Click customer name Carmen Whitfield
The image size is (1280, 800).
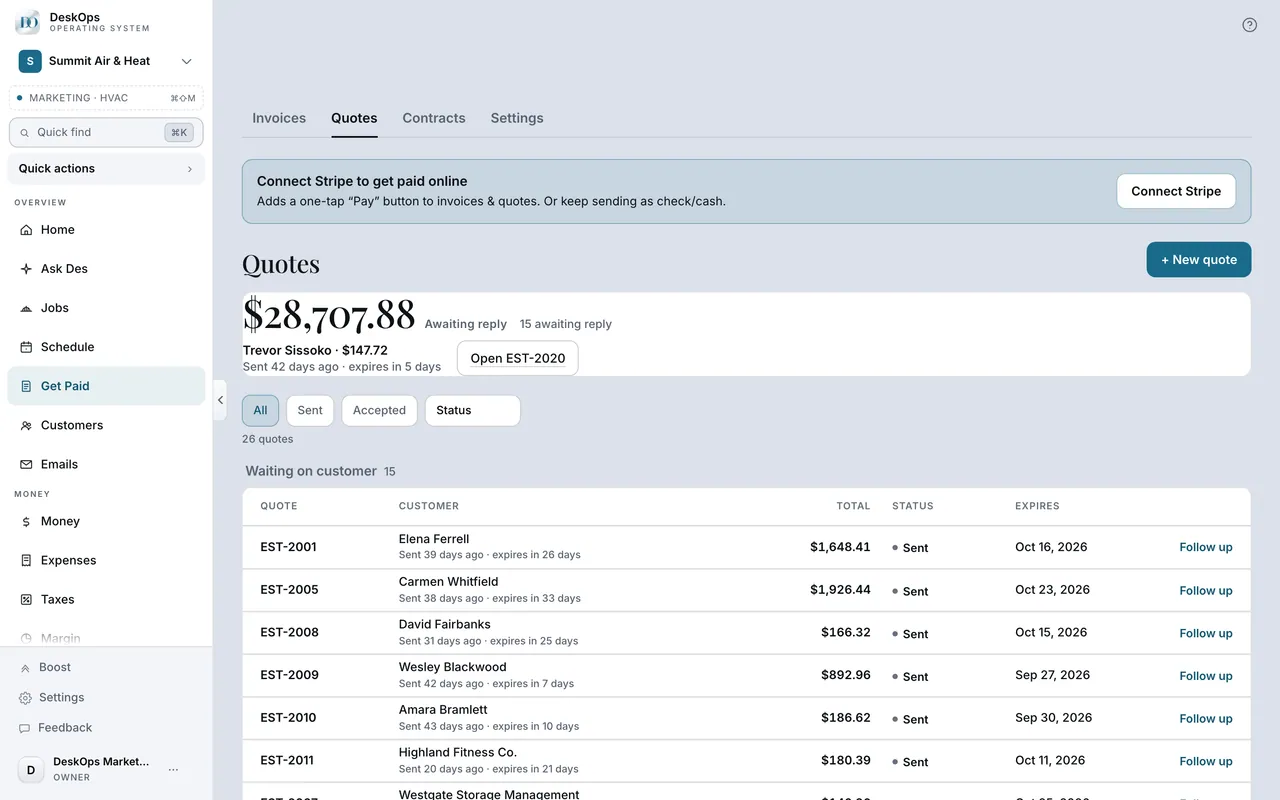[448, 582]
